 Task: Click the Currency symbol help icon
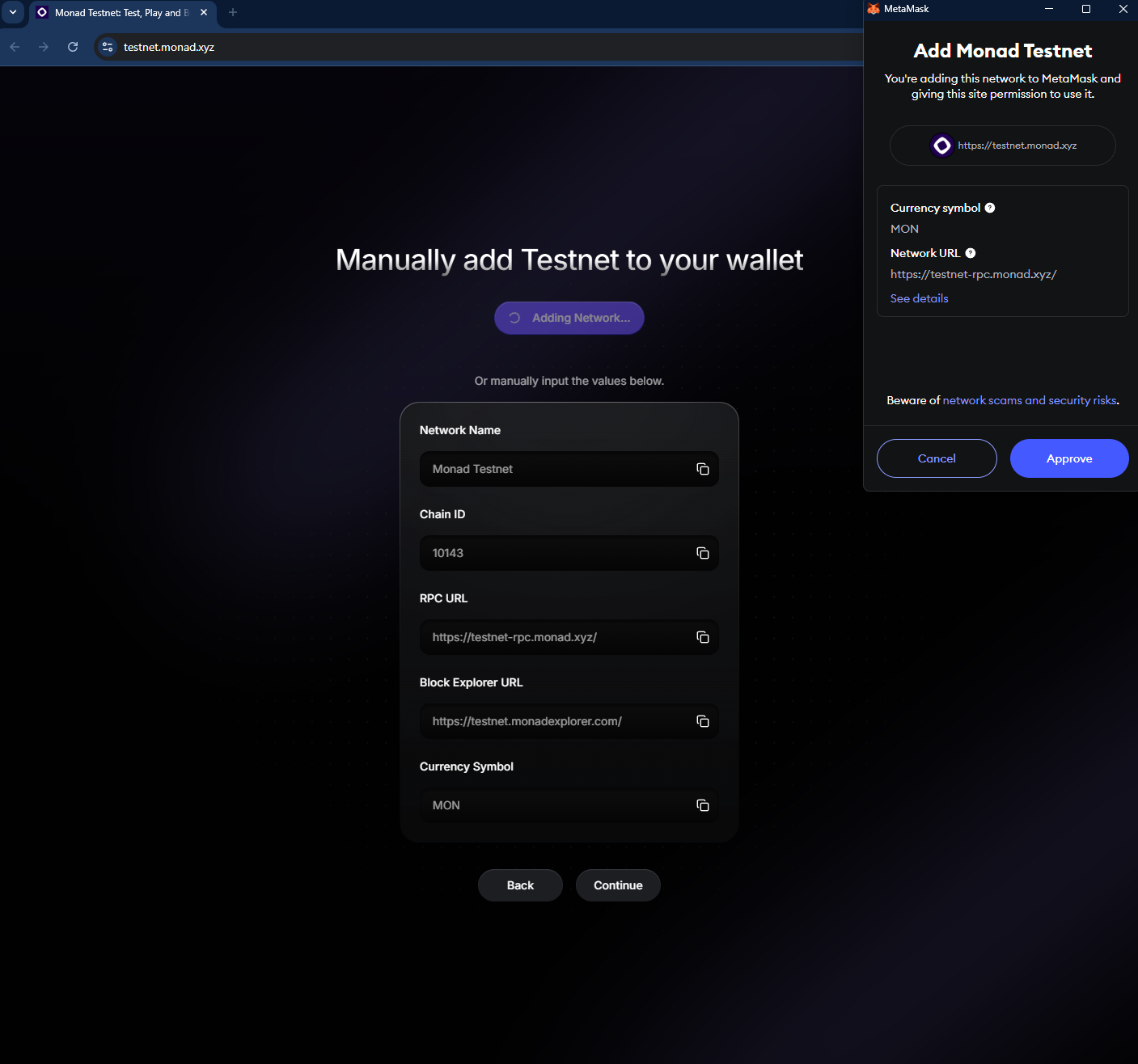point(989,208)
